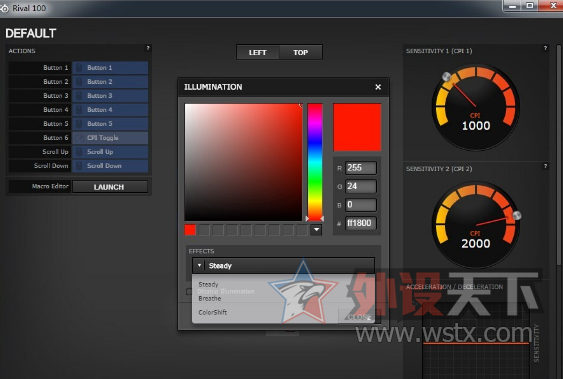This screenshot has width=563, height=379.
Task: Close the Illumination dialog with the X
Action: (378, 87)
